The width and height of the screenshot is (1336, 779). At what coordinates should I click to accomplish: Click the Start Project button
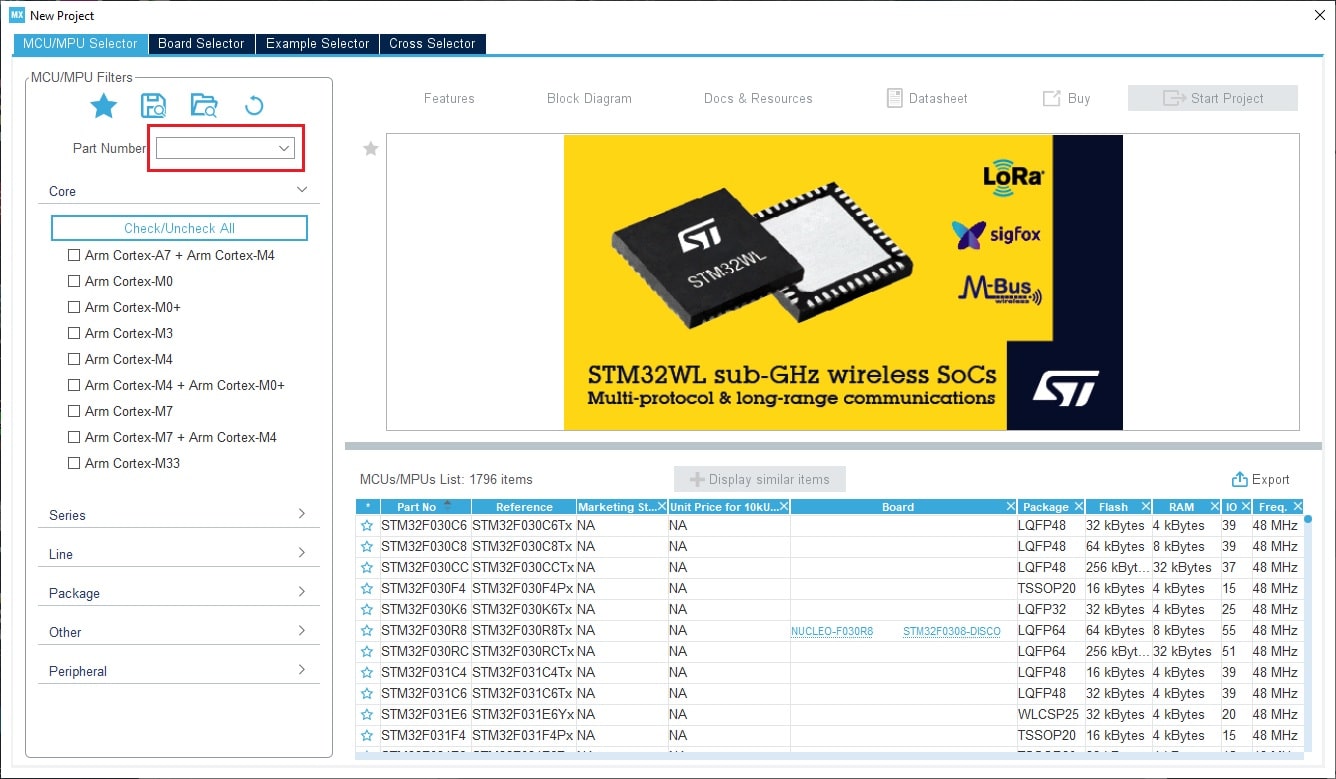[x=1213, y=98]
